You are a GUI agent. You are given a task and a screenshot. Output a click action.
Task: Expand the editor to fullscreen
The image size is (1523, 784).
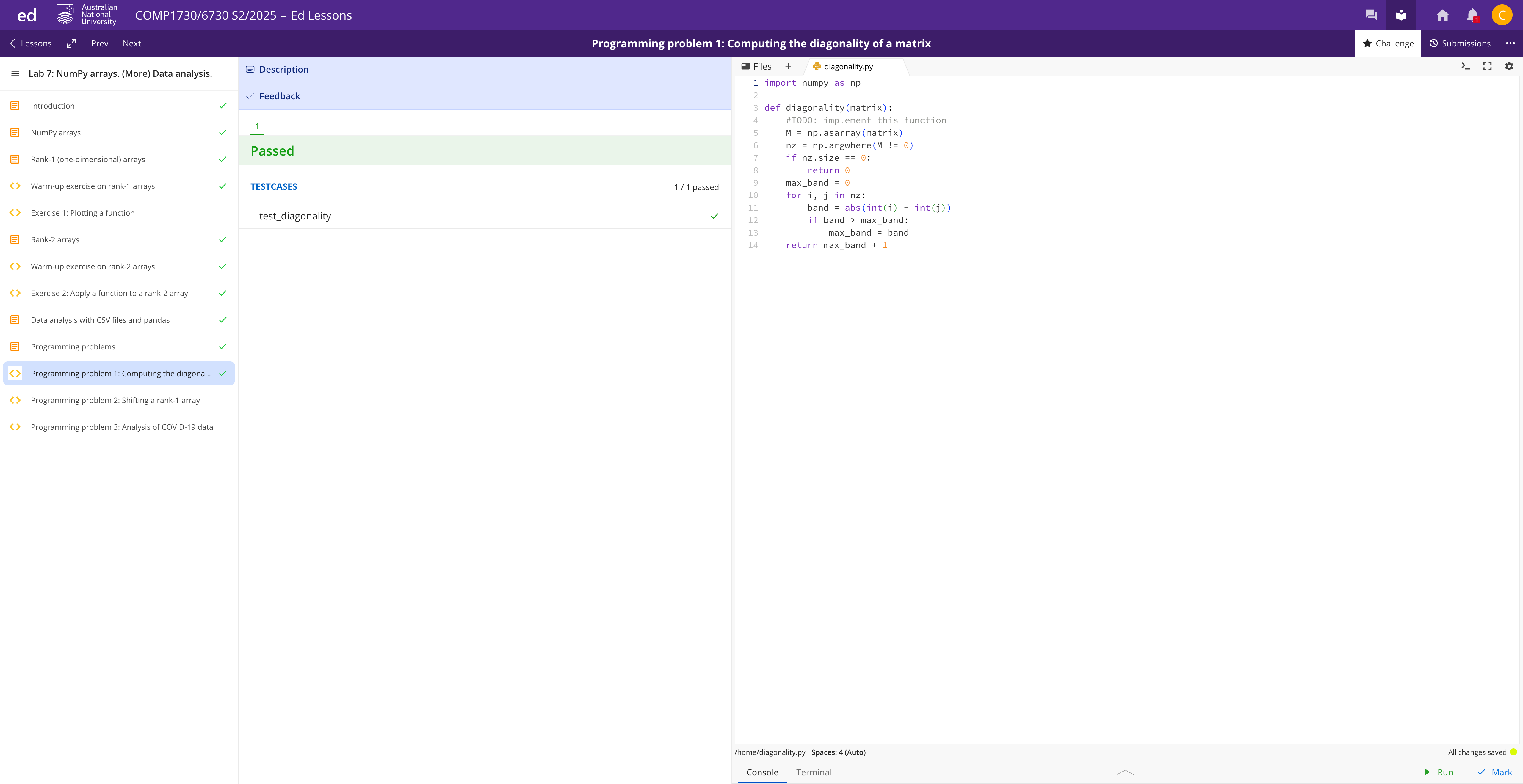pos(1488,66)
